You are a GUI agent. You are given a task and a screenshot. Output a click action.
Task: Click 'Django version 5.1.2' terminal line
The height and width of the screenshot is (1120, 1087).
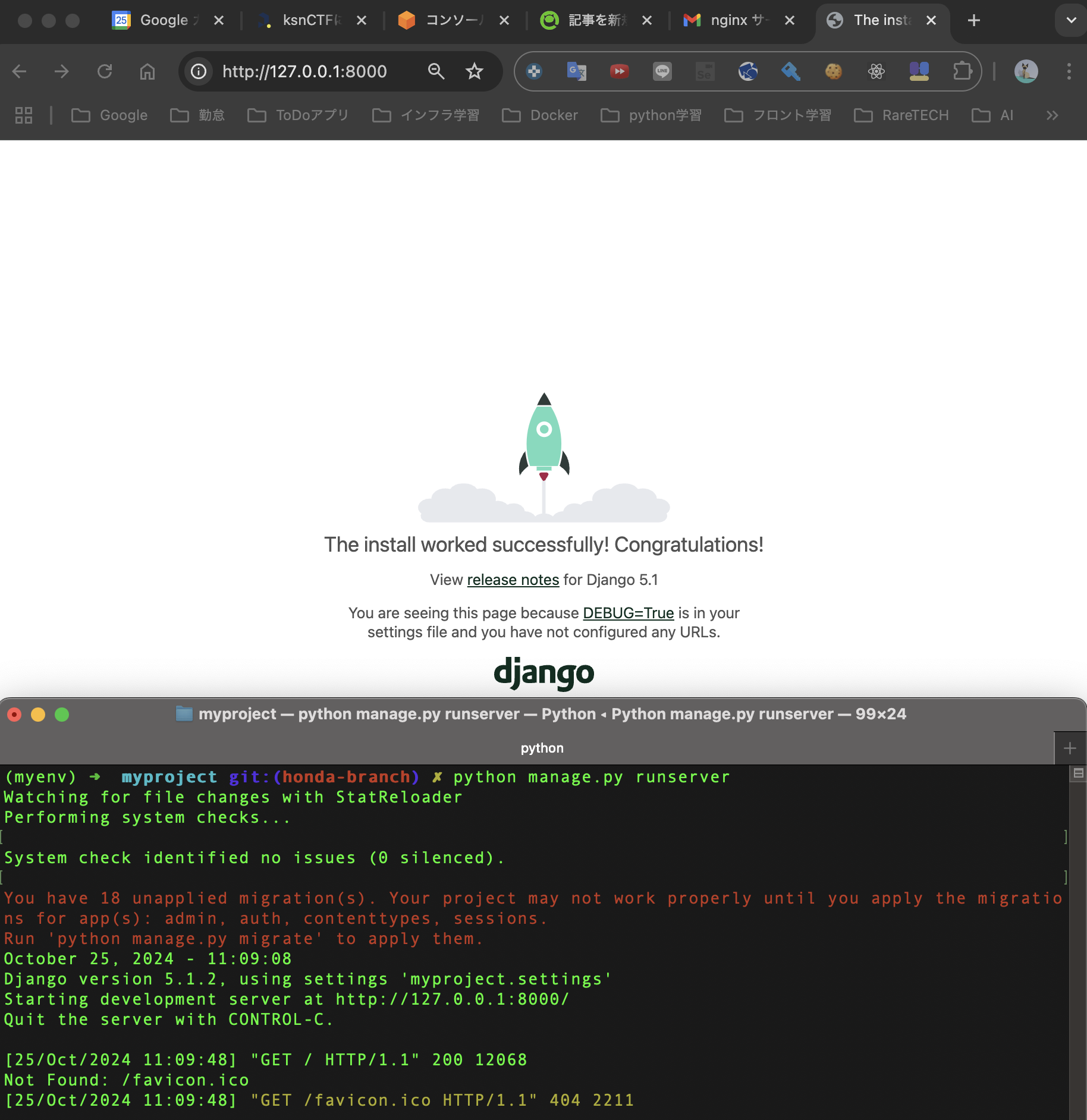pos(307,979)
